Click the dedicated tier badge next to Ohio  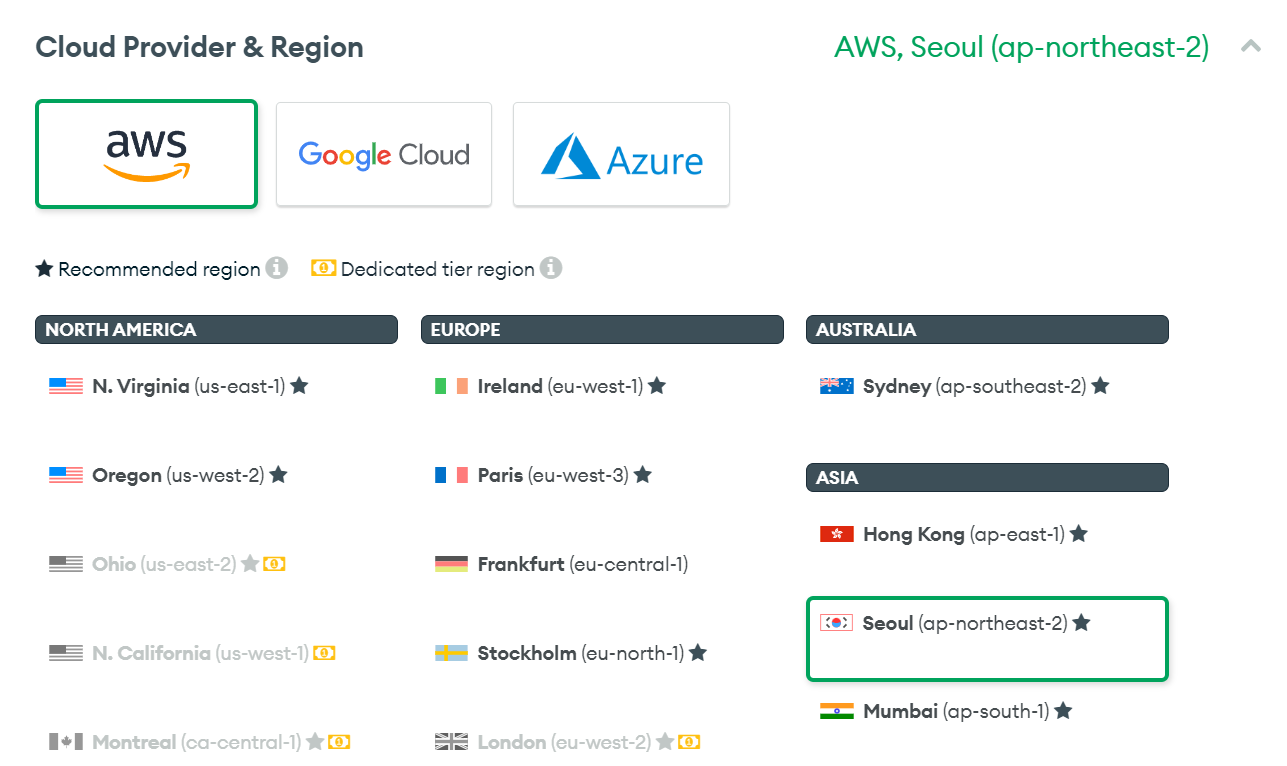(x=275, y=564)
